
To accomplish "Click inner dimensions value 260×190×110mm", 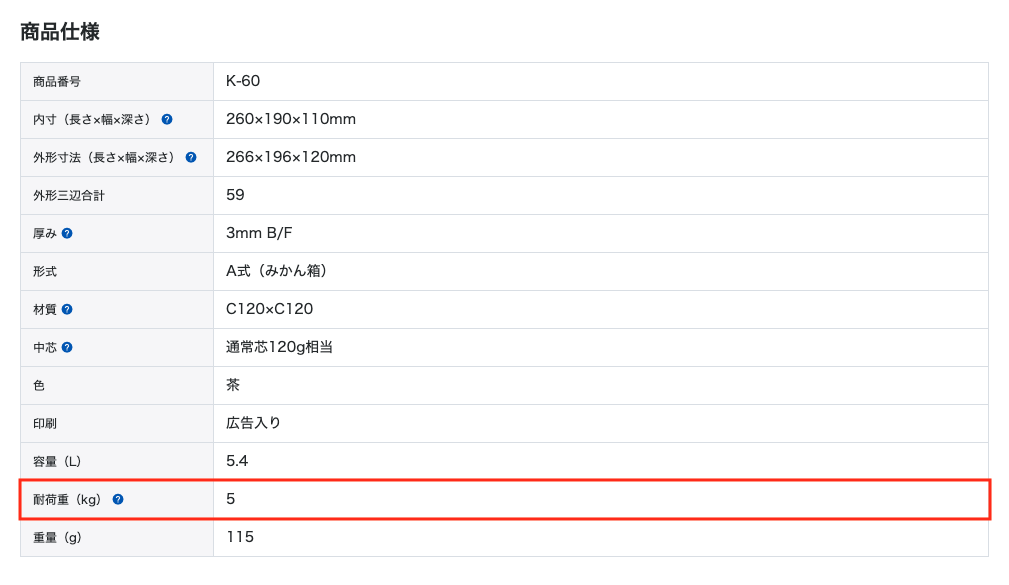I will 291,119.
